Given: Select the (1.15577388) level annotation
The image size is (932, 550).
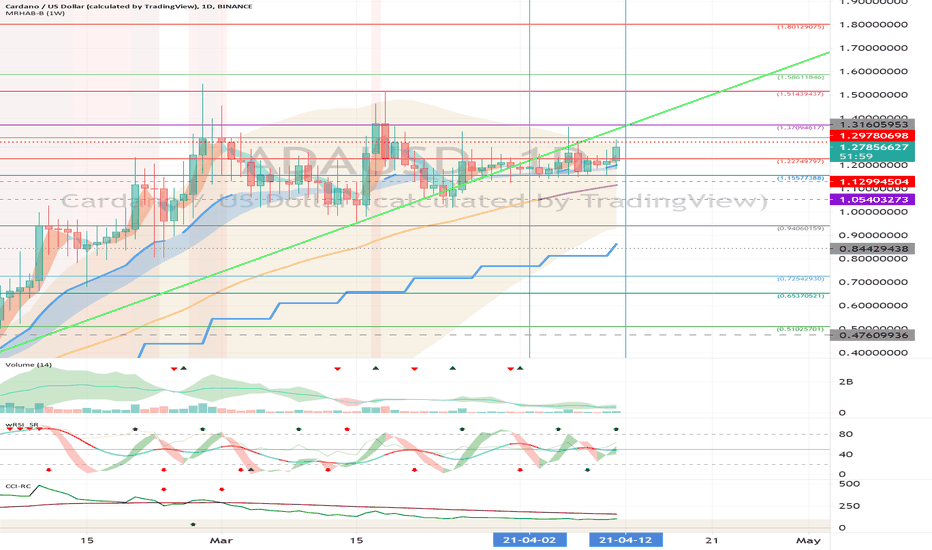Looking at the screenshot, I should pyautogui.click(x=801, y=178).
